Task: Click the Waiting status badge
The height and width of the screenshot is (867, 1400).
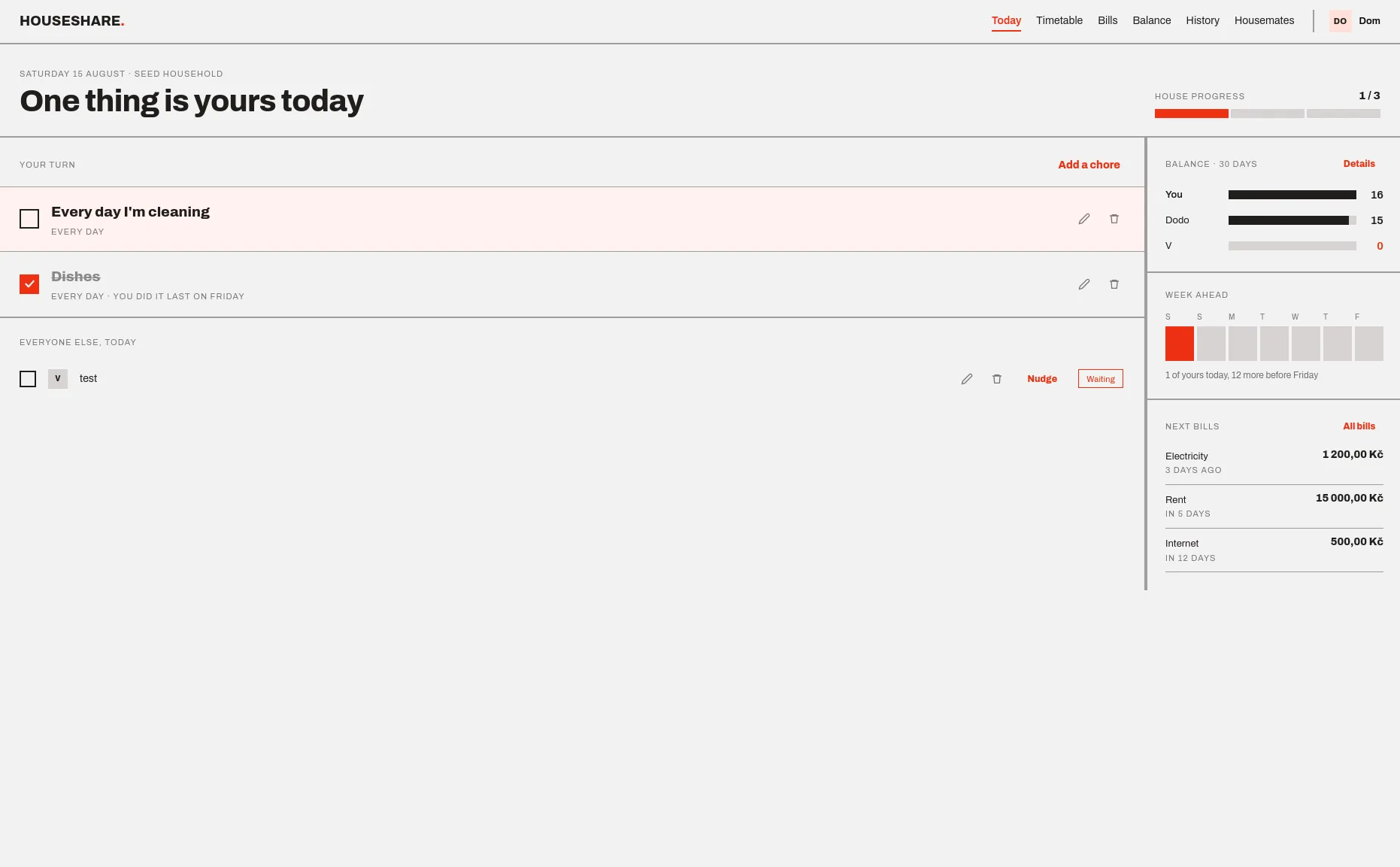Action: tap(1101, 379)
